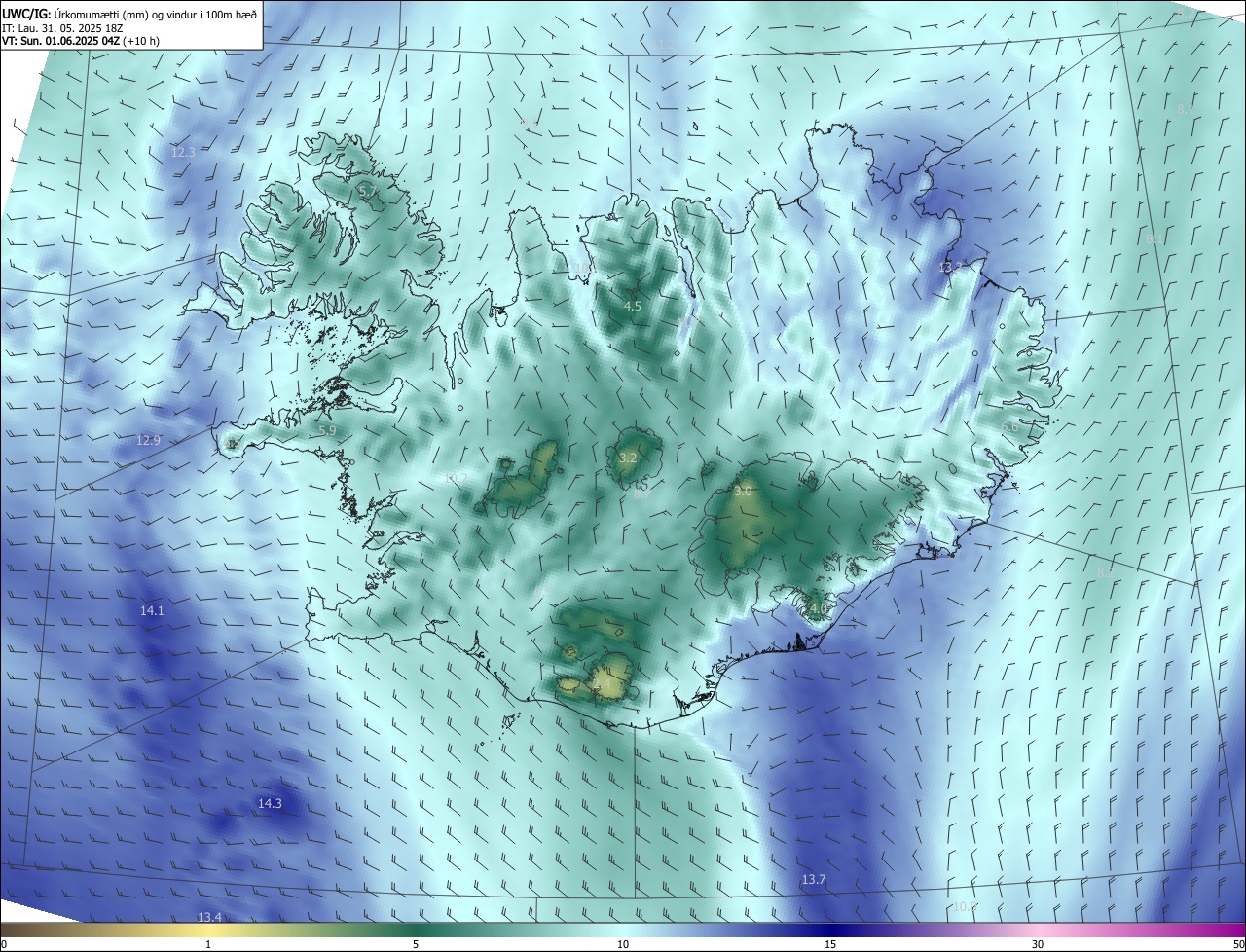Click the 12.9 value label west of Iceland
Image resolution: width=1246 pixels, height=952 pixels.
coord(148,441)
